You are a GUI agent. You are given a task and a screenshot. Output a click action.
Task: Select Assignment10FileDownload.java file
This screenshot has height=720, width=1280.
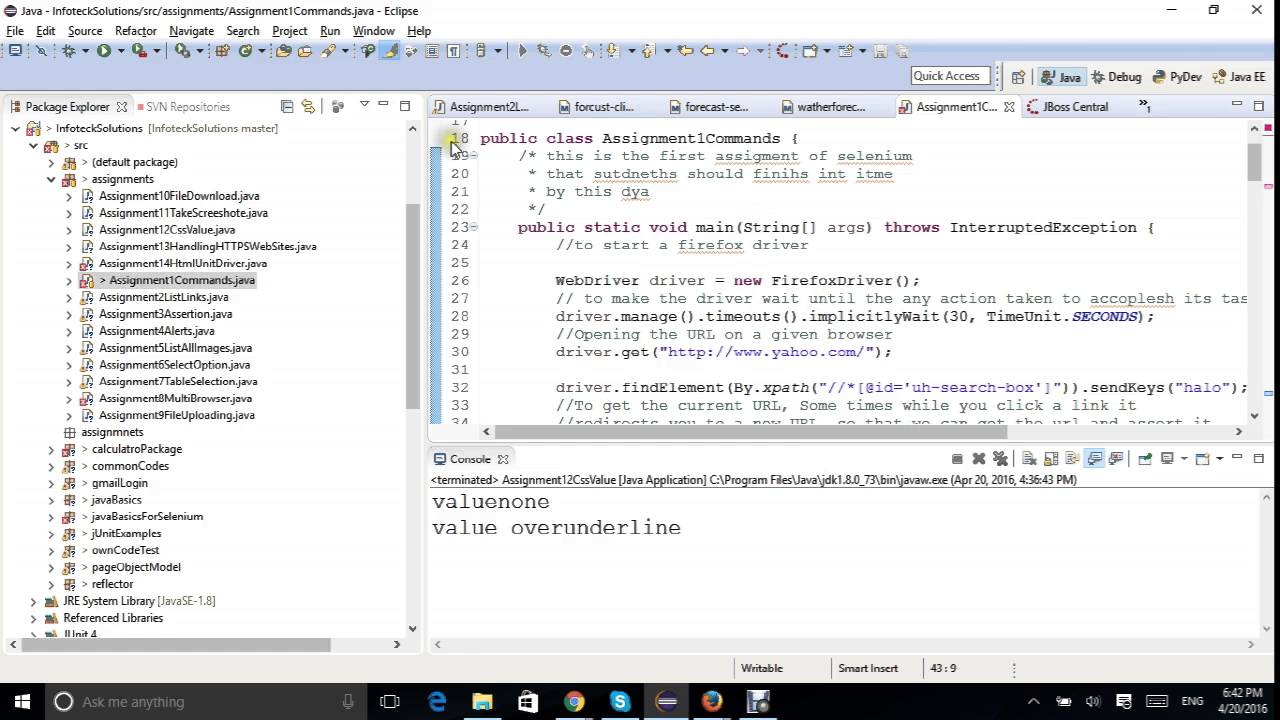point(178,196)
